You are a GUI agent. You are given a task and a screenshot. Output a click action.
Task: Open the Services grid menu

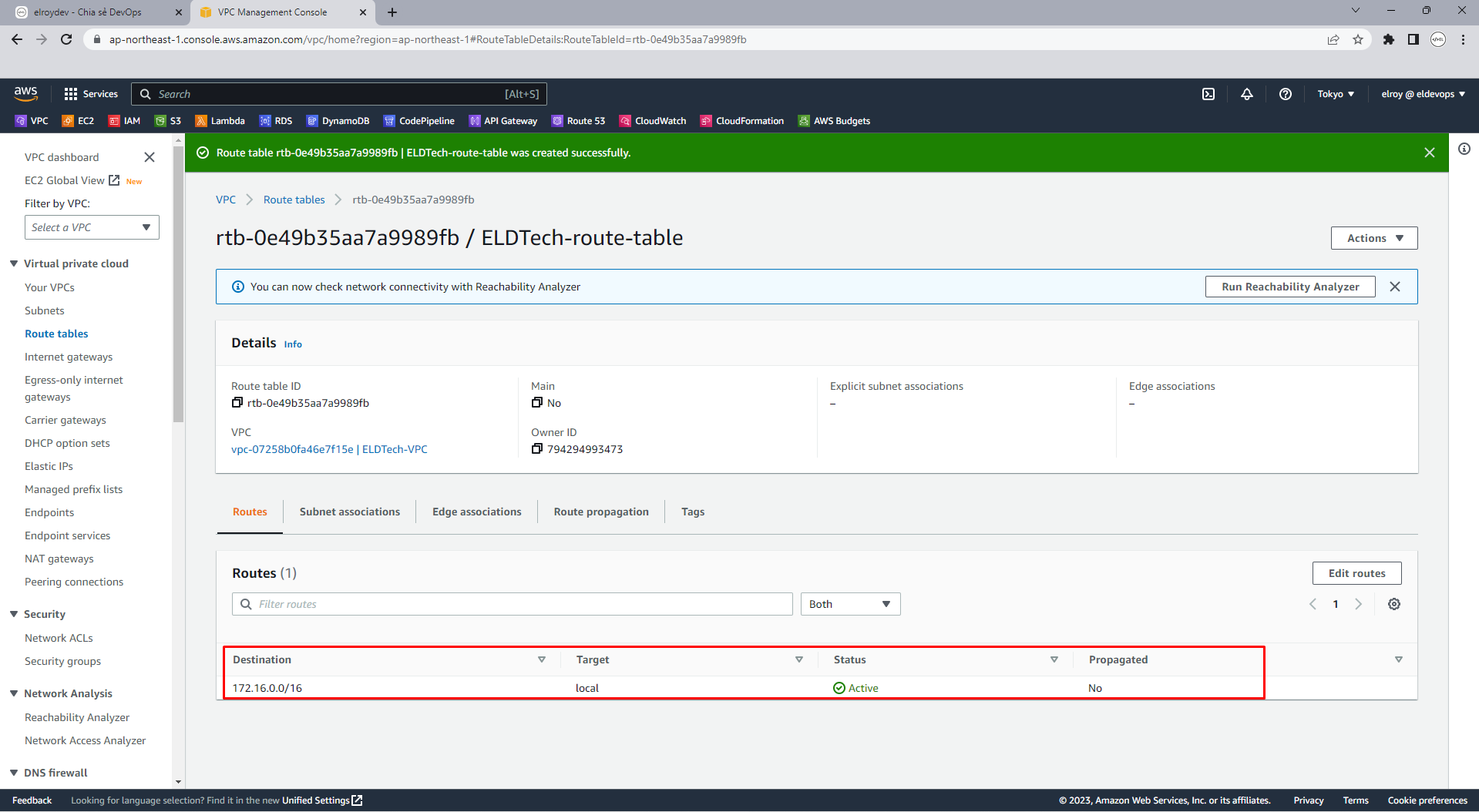click(x=91, y=94)
